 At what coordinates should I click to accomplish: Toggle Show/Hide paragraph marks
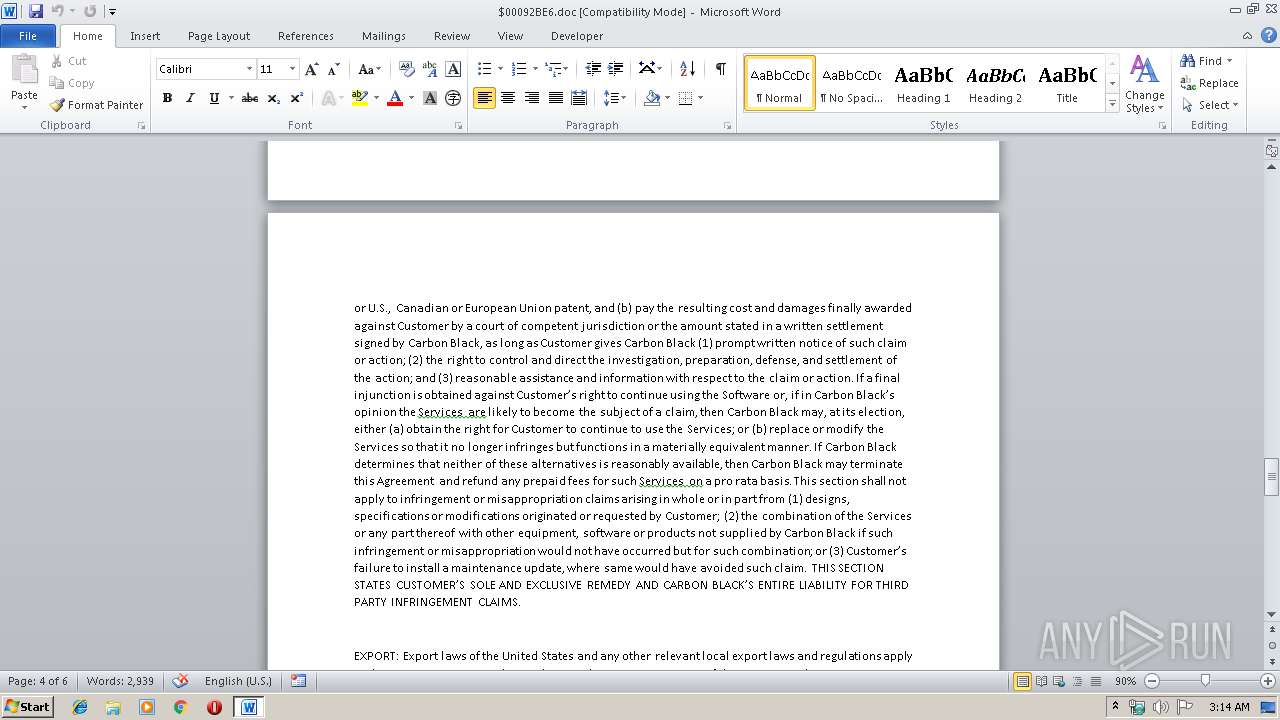tap(720, 69)
